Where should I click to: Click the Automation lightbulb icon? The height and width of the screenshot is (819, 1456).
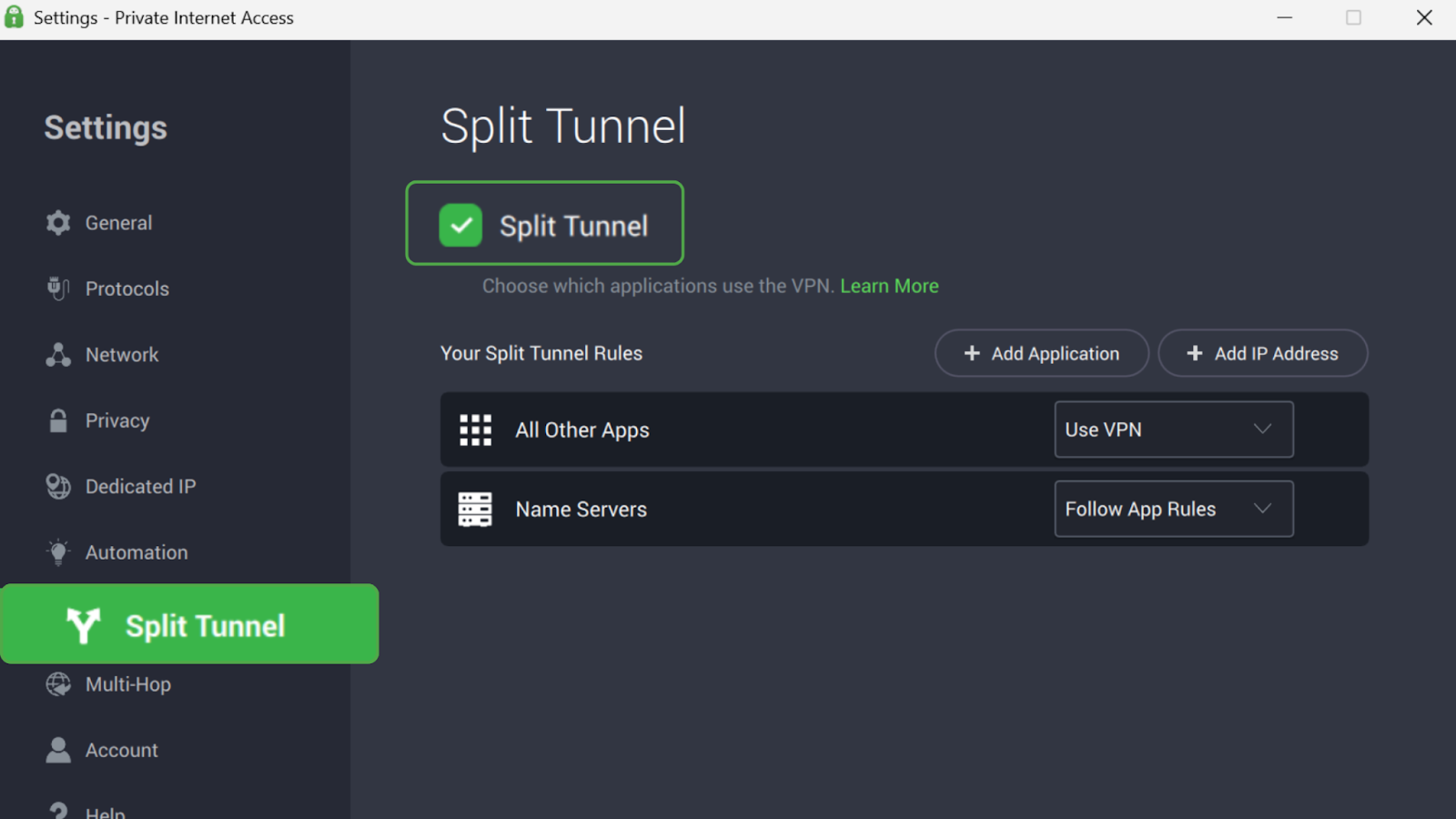pyautogui.click(x=58, y=552)
